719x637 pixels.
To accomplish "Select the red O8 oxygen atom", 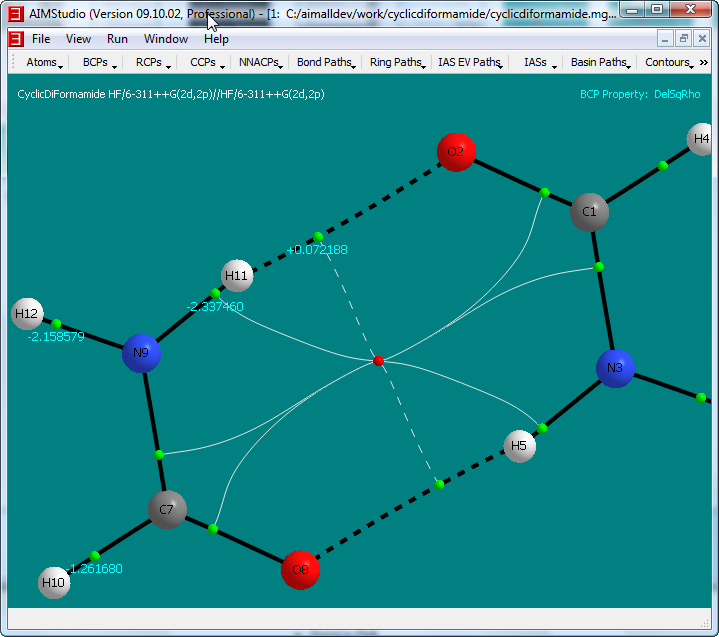I will tap(300, 569).
